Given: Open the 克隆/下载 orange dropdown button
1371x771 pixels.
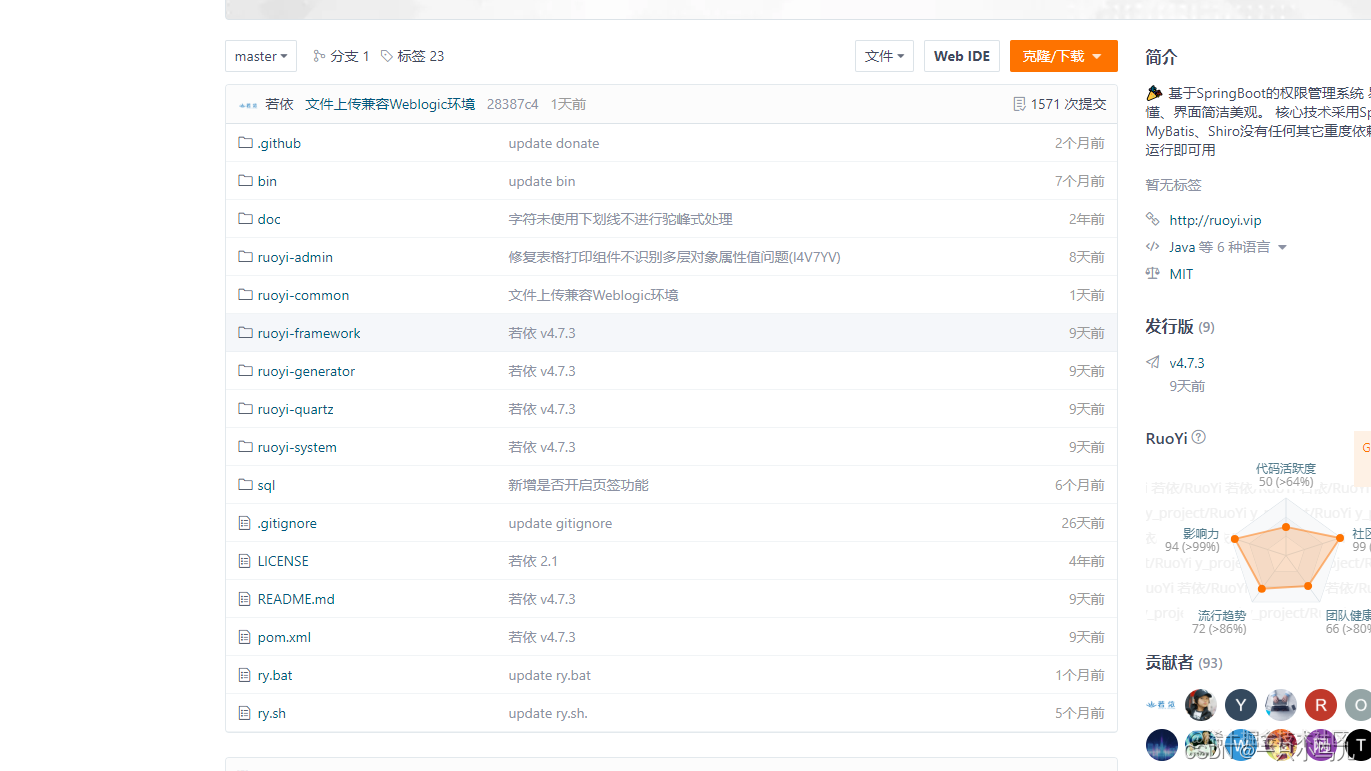Looking at the screenshot, I should tap(1063, 56).
